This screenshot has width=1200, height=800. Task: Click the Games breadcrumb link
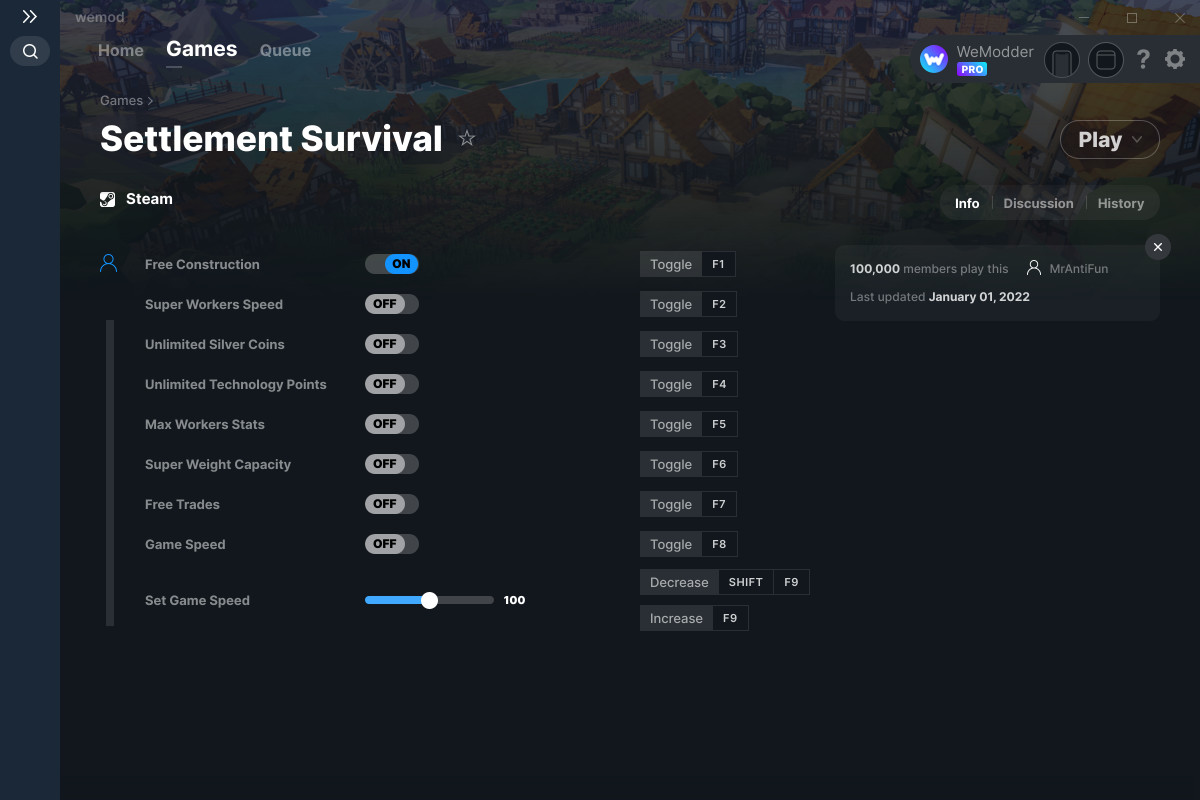(x=121, y=100)
